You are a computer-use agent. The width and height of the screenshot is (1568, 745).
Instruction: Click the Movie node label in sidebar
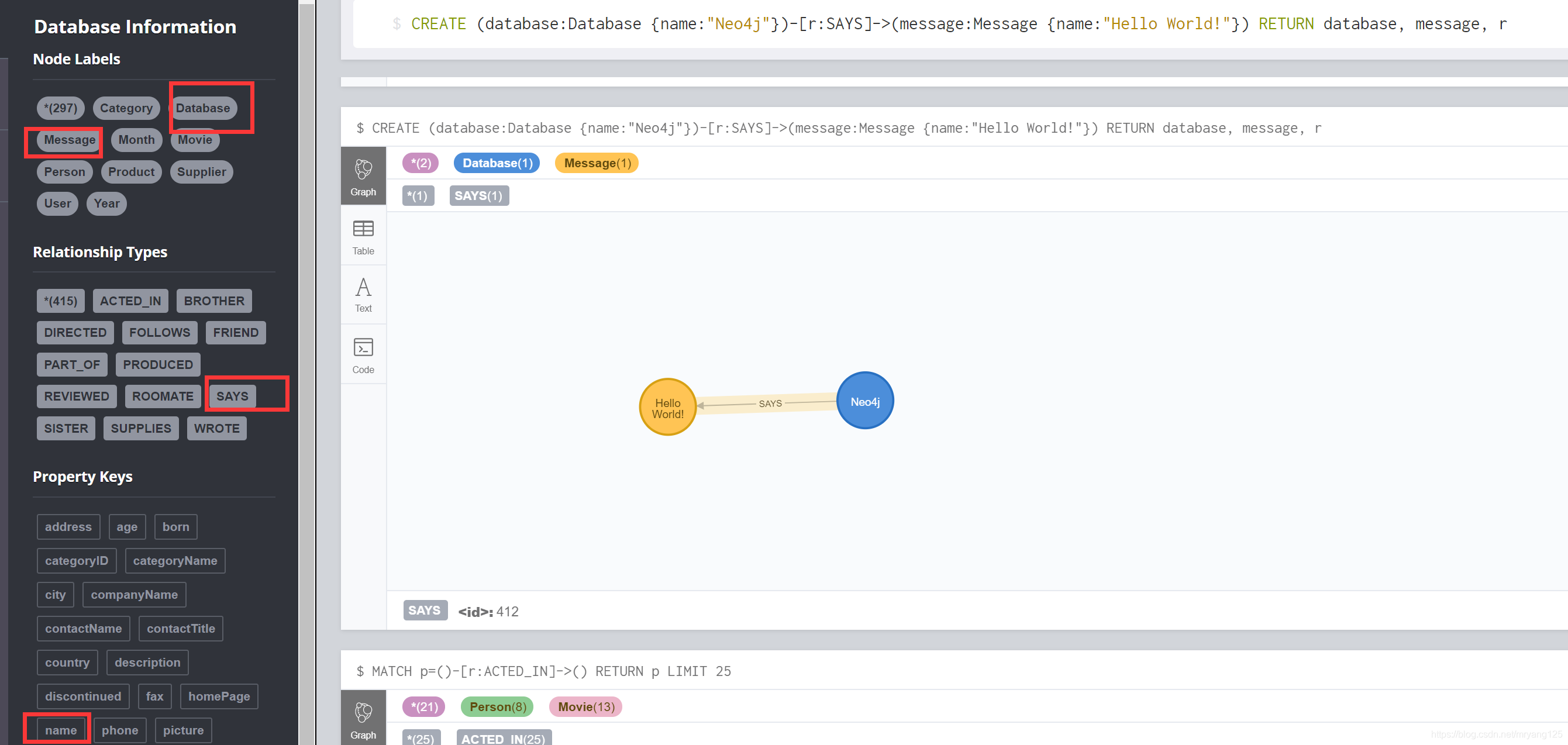(x=195, y=140)
